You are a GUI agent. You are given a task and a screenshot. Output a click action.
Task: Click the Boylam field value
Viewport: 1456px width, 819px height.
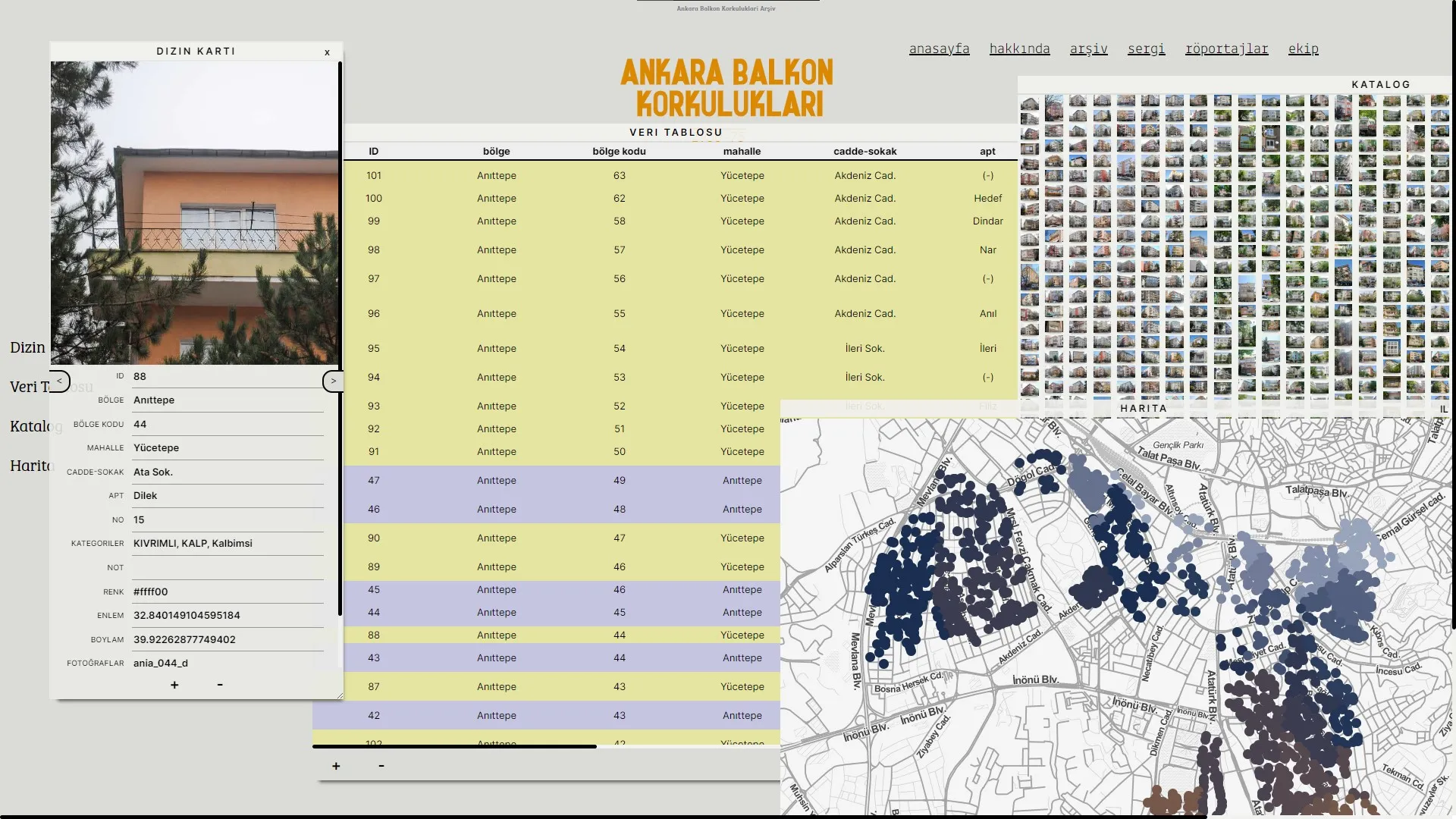point(227,639)
